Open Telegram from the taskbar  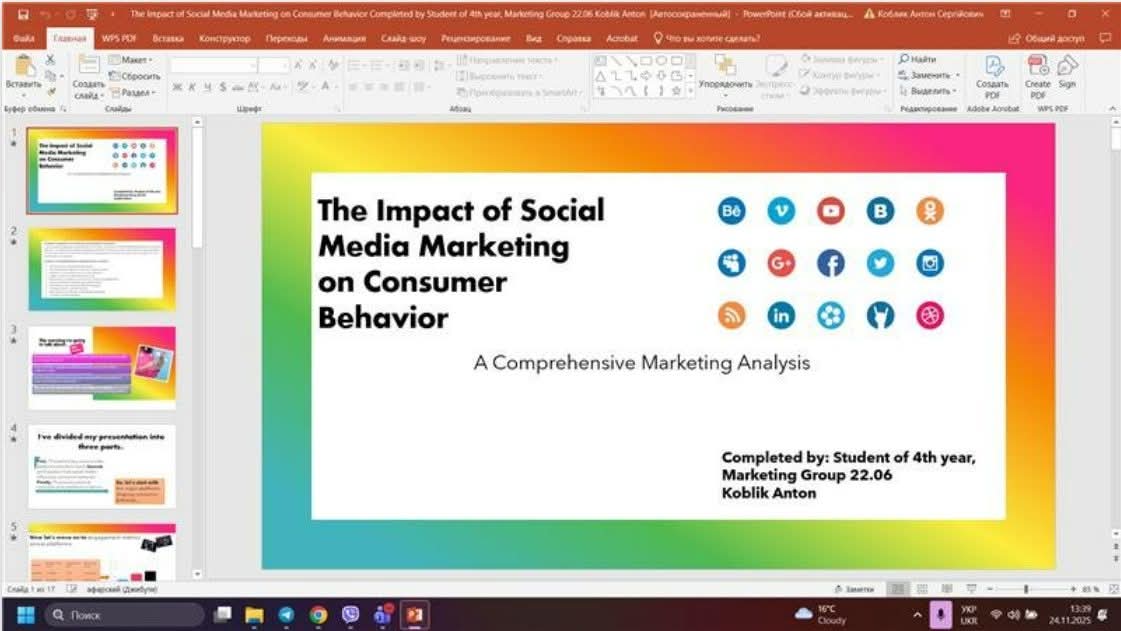coord(286,615)
